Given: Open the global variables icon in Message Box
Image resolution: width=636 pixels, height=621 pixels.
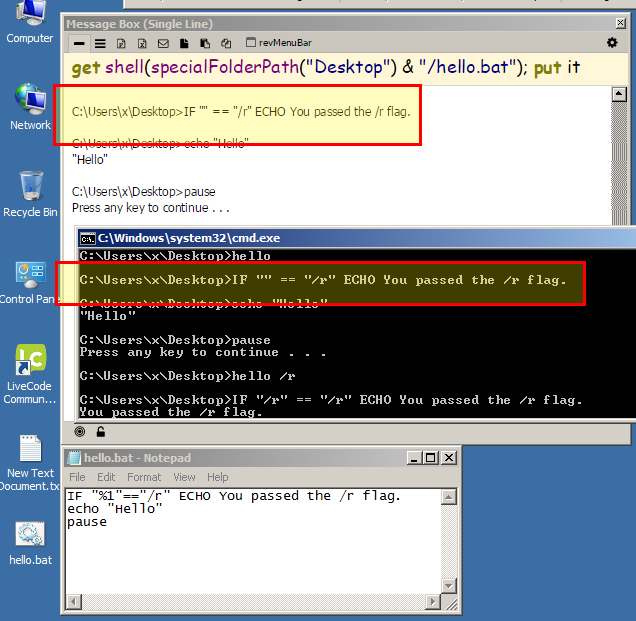Looking at the screenshot, I should point(142,43).
